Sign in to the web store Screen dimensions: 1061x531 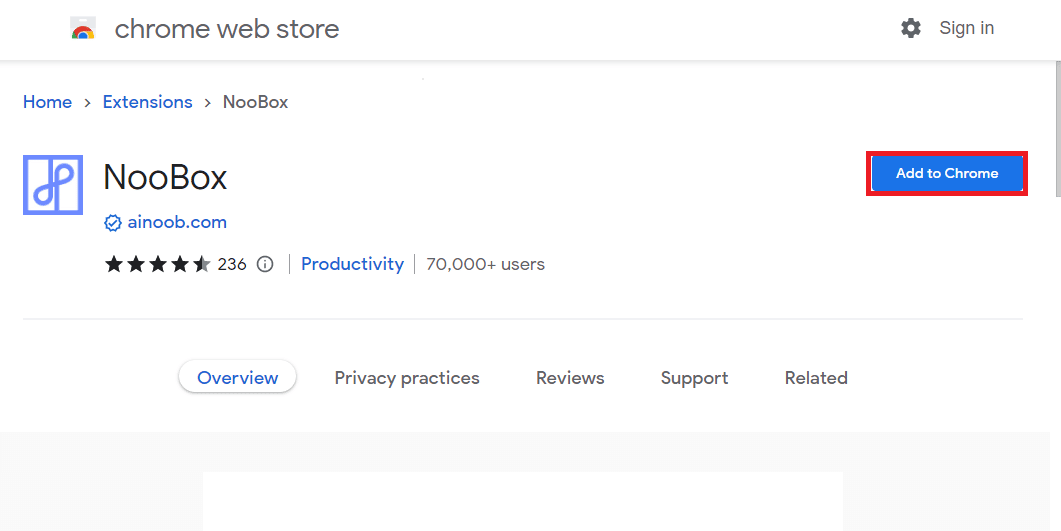click(x=966, y=28)
